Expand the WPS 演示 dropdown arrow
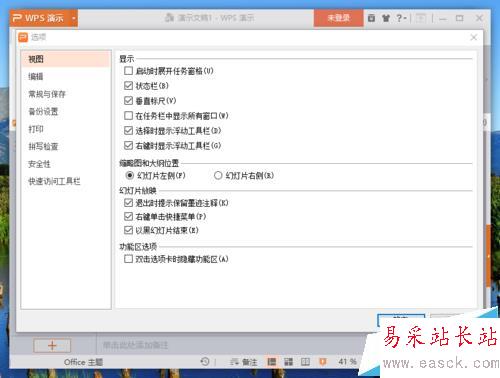The height and width of the screenshot is (378, 500). coord(74,18)
